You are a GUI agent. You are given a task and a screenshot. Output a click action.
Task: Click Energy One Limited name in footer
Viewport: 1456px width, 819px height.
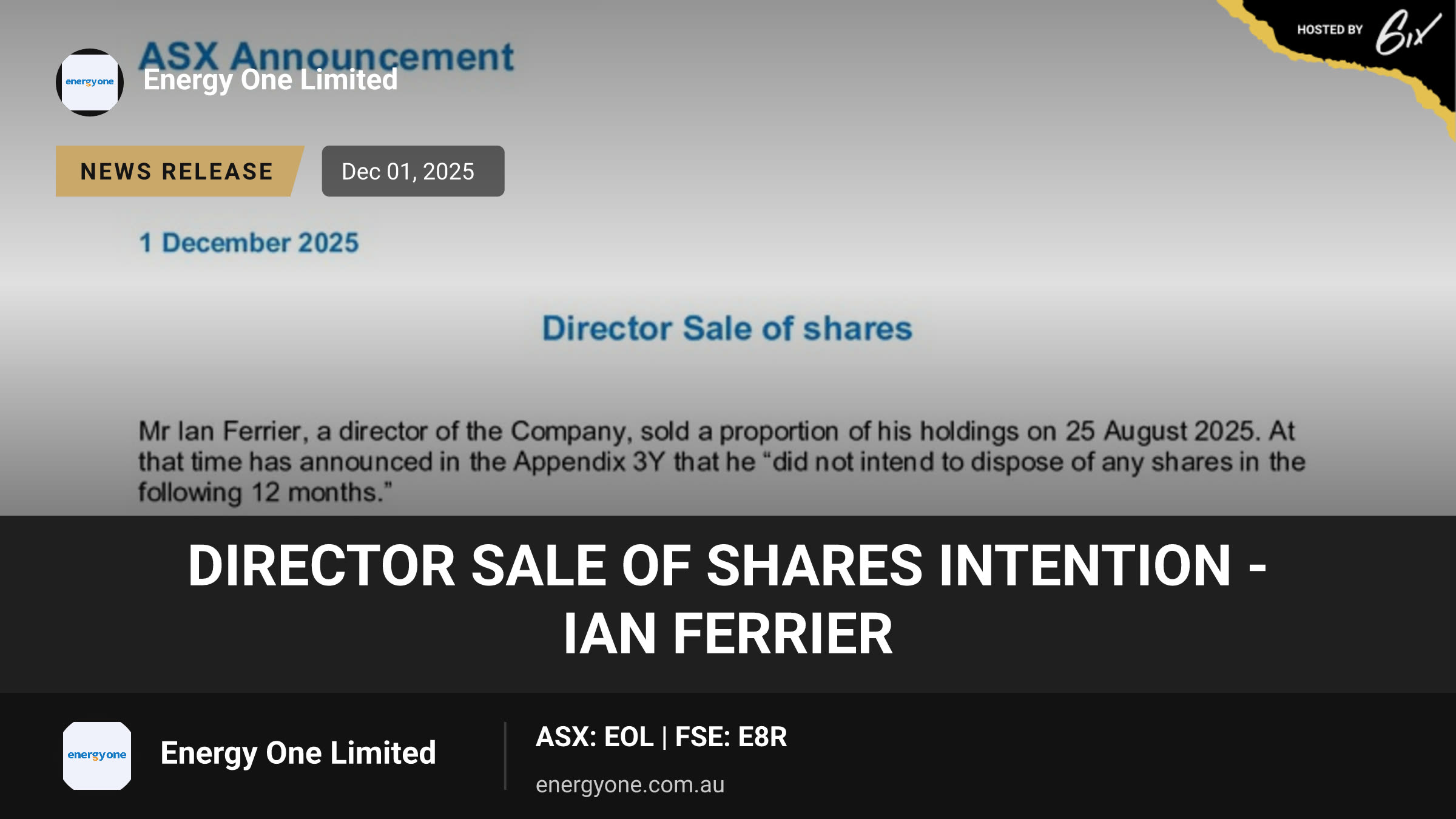point(298,753)
